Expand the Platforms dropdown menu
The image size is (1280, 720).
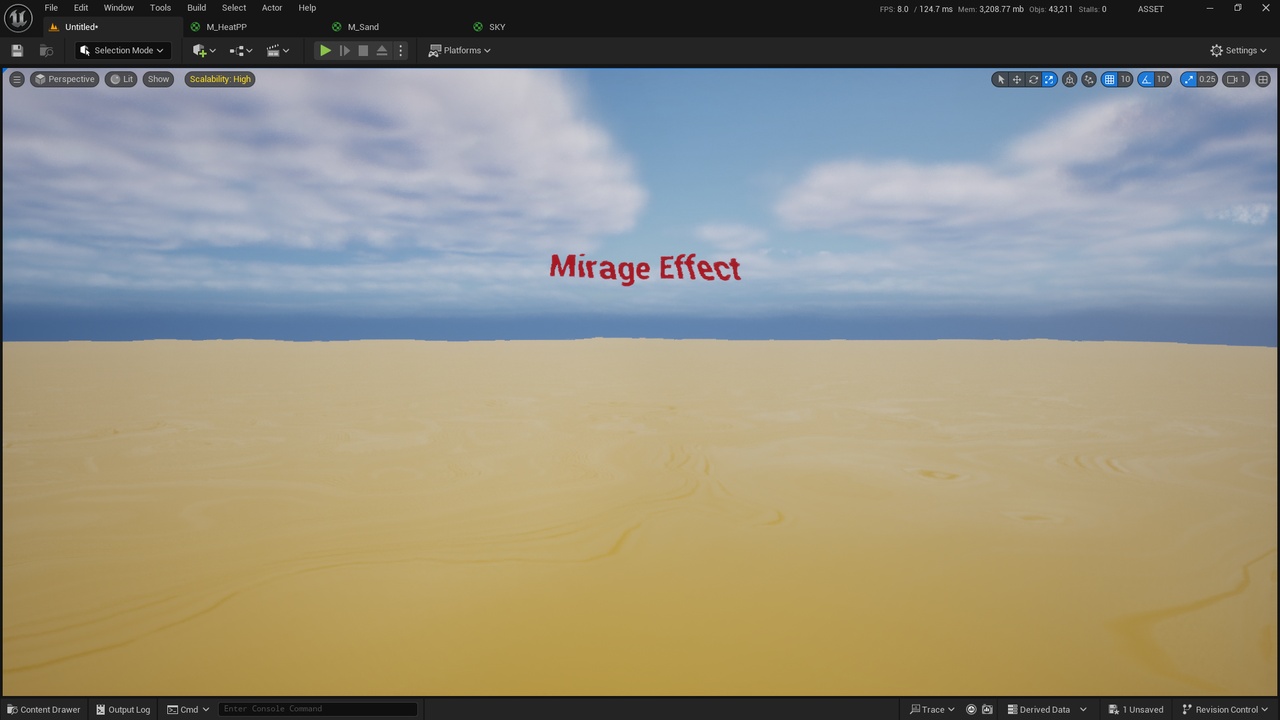pyautogui.click(x=460, y=50)
